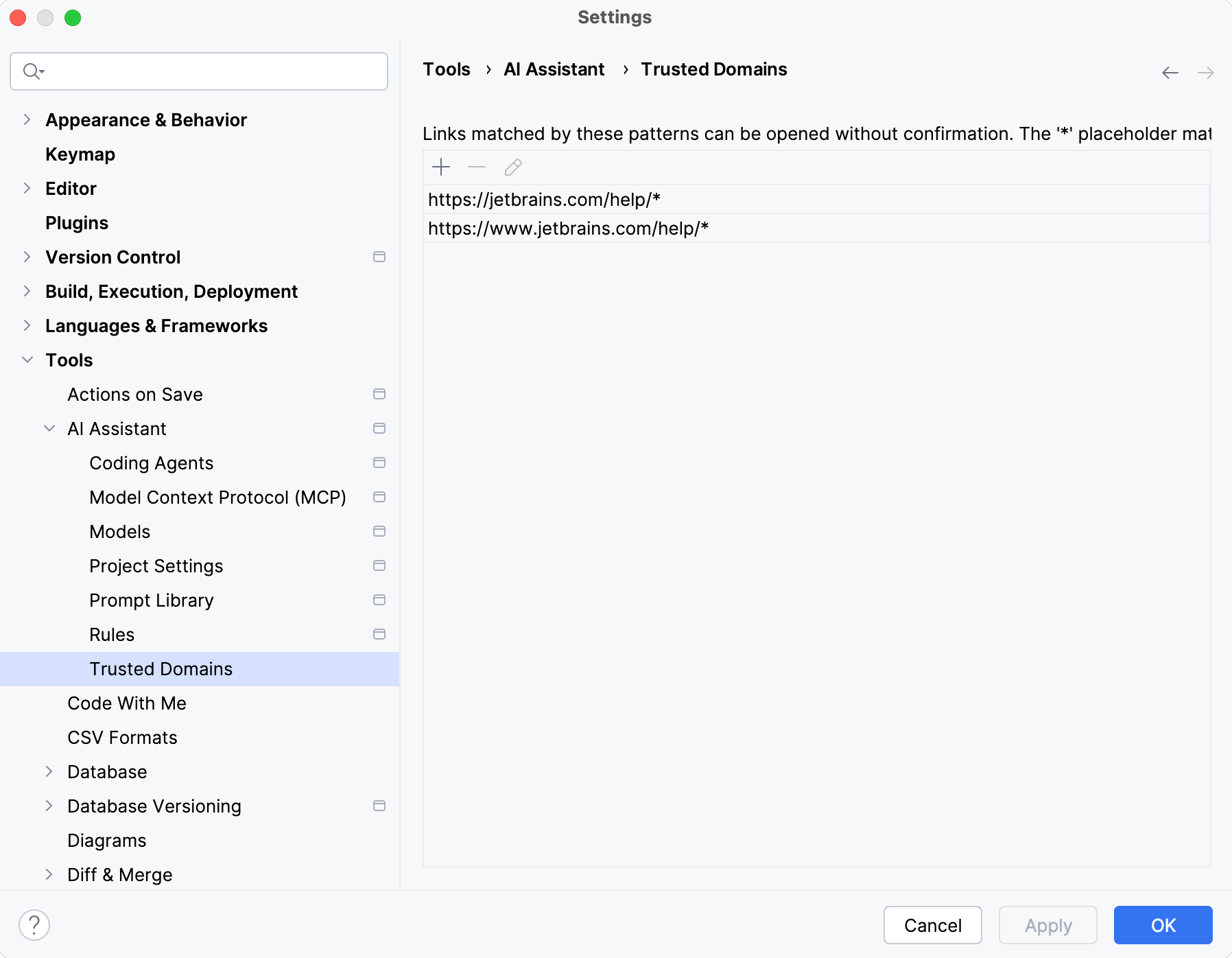Open Model Context Protocol (MCP) settings
1232x958 pixels.
217,498
